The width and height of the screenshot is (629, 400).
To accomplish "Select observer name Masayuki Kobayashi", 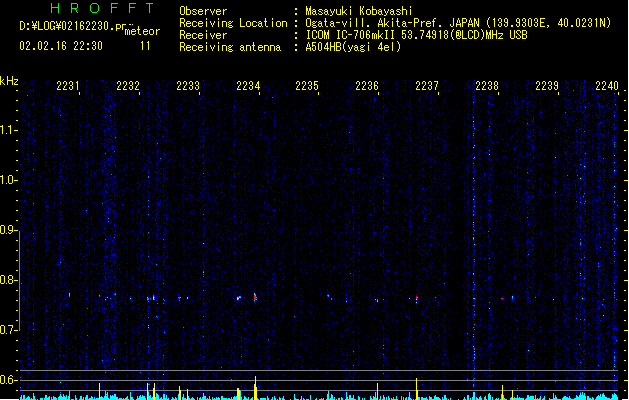I will pyautogui.click(x=359, y=11).
